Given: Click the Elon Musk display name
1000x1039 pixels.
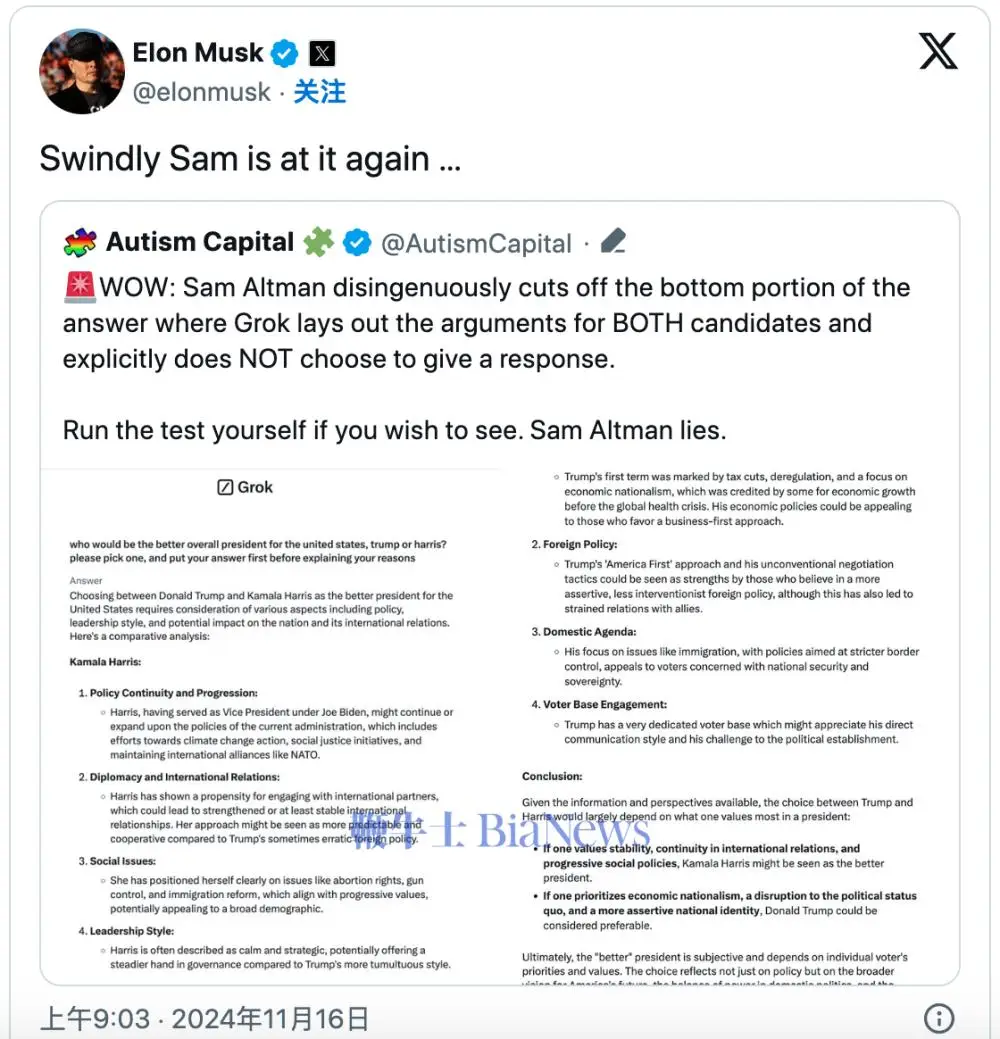Looking at the screenshot, I should click(198, 52).
